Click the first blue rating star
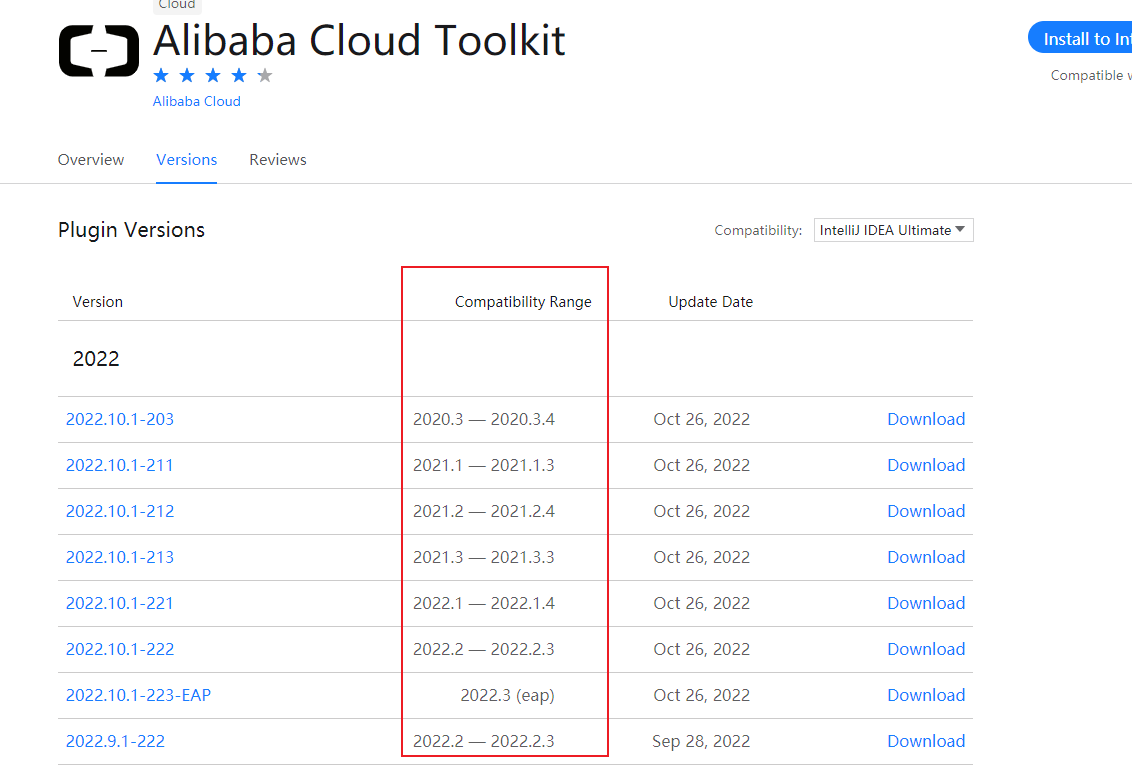The image size is (1132, 775). pos(161,75)
